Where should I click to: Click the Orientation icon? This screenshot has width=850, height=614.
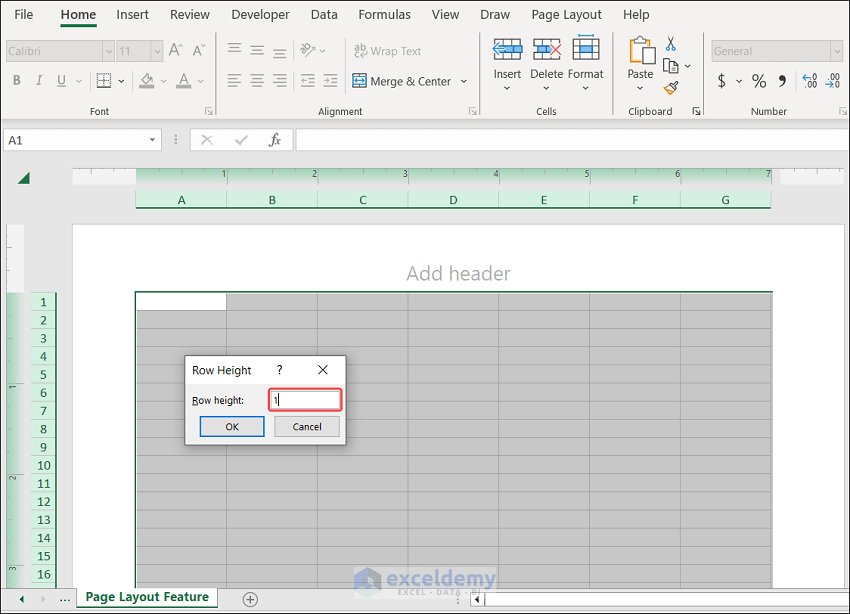(308, 50)
